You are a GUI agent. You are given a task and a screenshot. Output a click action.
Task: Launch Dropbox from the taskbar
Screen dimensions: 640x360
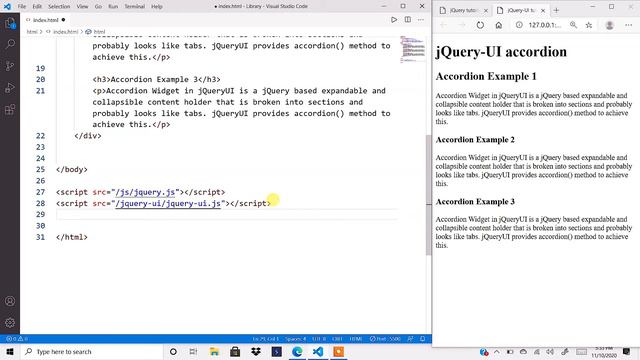256,351
